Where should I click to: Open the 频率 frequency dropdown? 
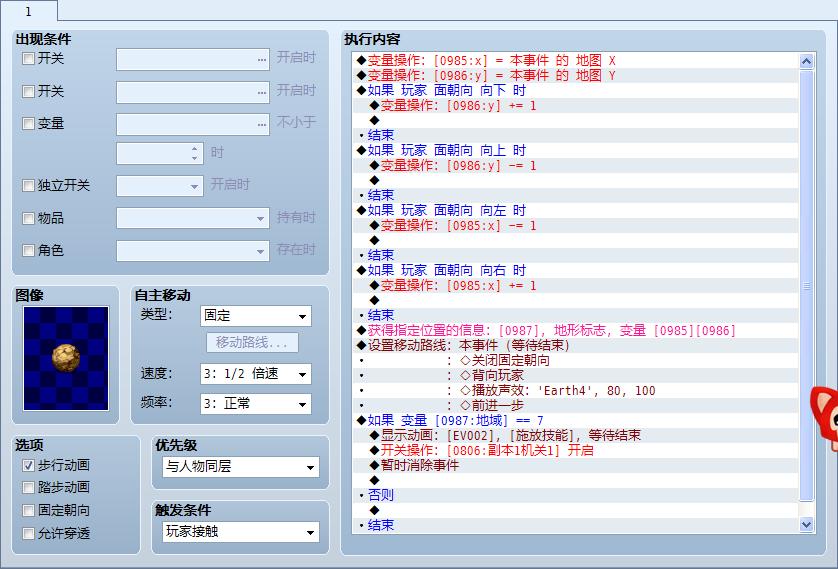tap(255, 404)
